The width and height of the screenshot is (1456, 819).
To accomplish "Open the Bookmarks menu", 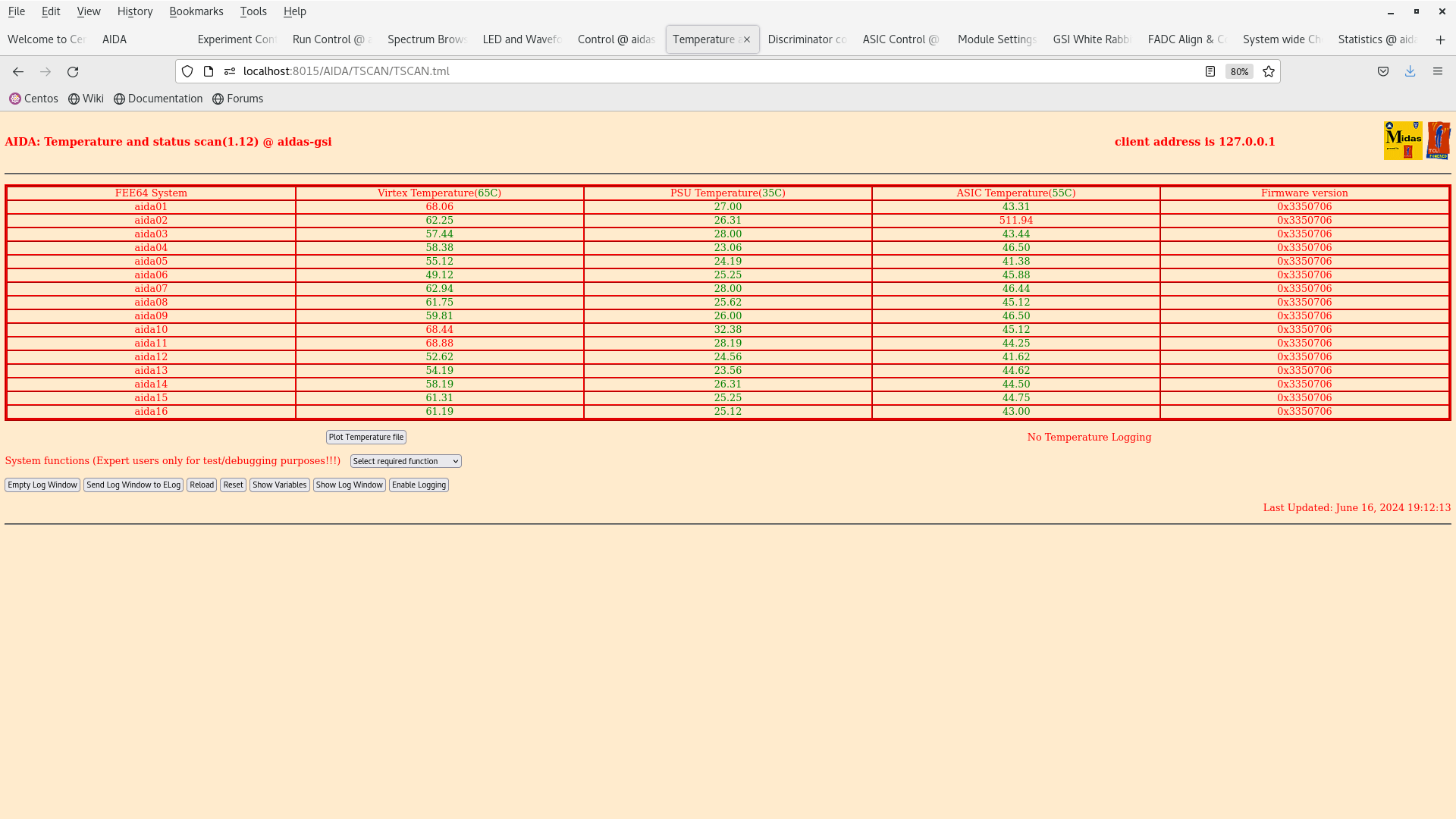I will coord(196,11).
